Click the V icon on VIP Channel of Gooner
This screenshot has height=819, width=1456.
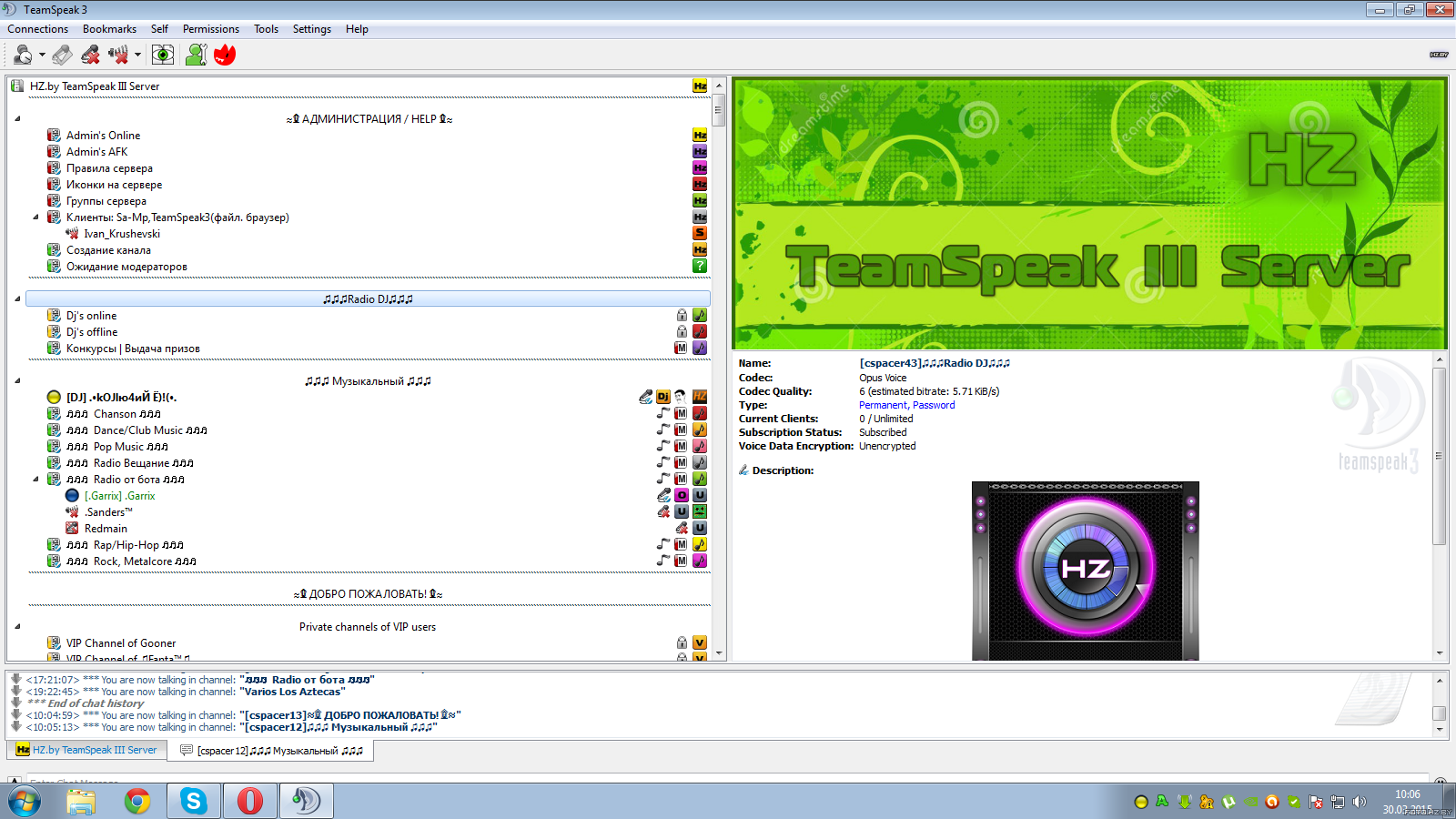(700, 643)
